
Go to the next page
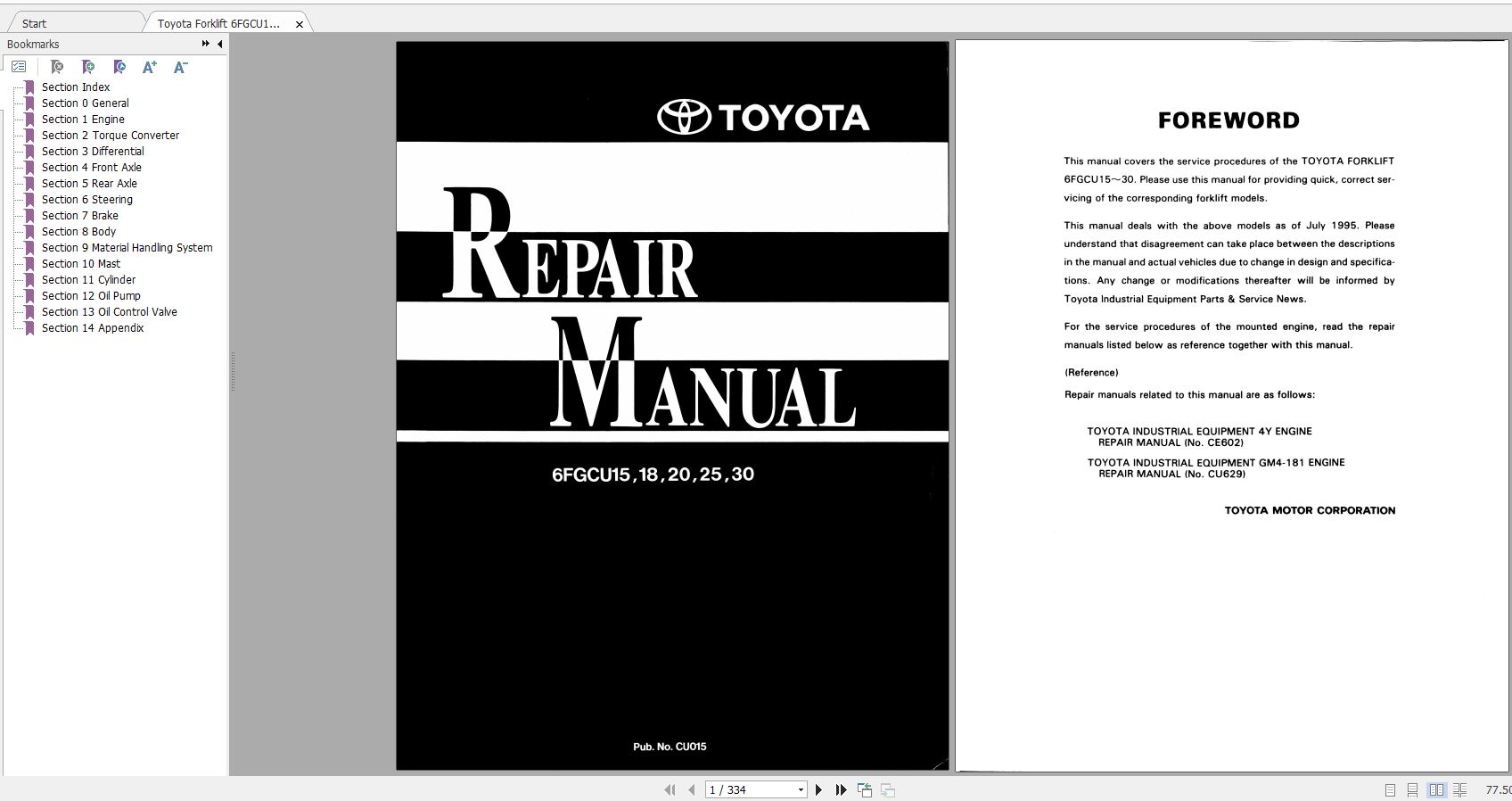(x=818, y=789)
